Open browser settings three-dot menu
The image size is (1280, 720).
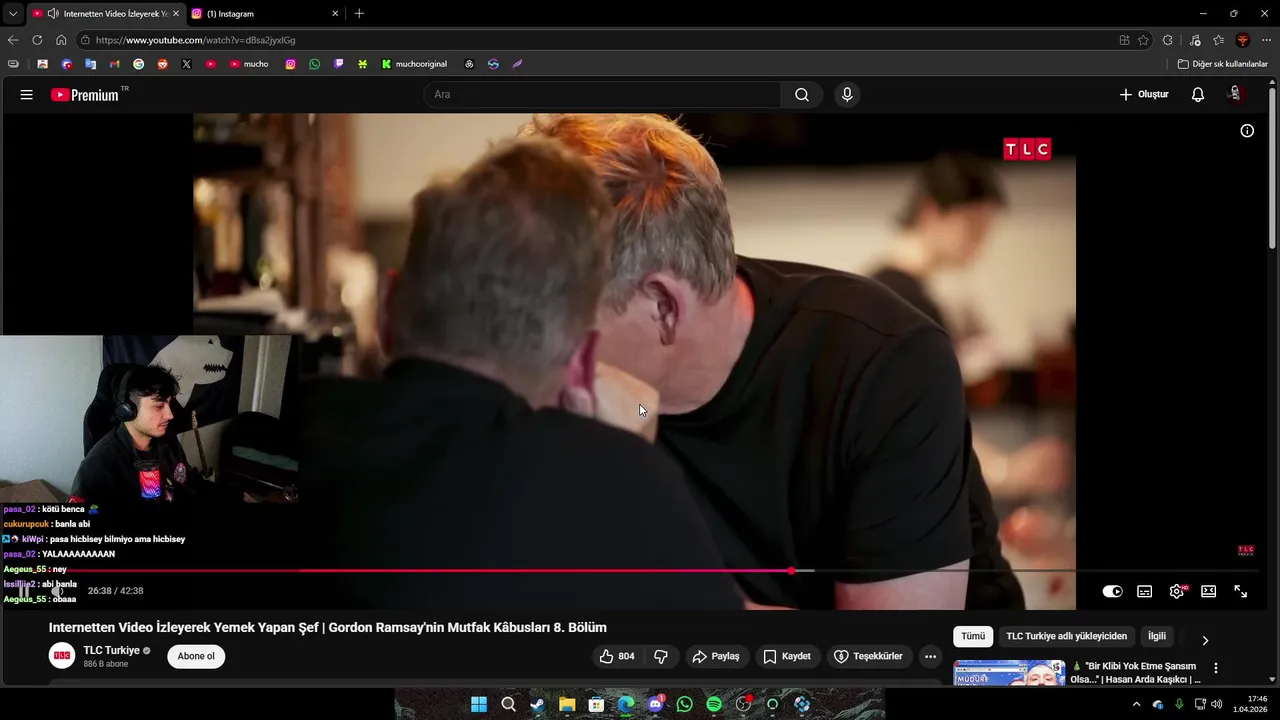click(1266, 40)
